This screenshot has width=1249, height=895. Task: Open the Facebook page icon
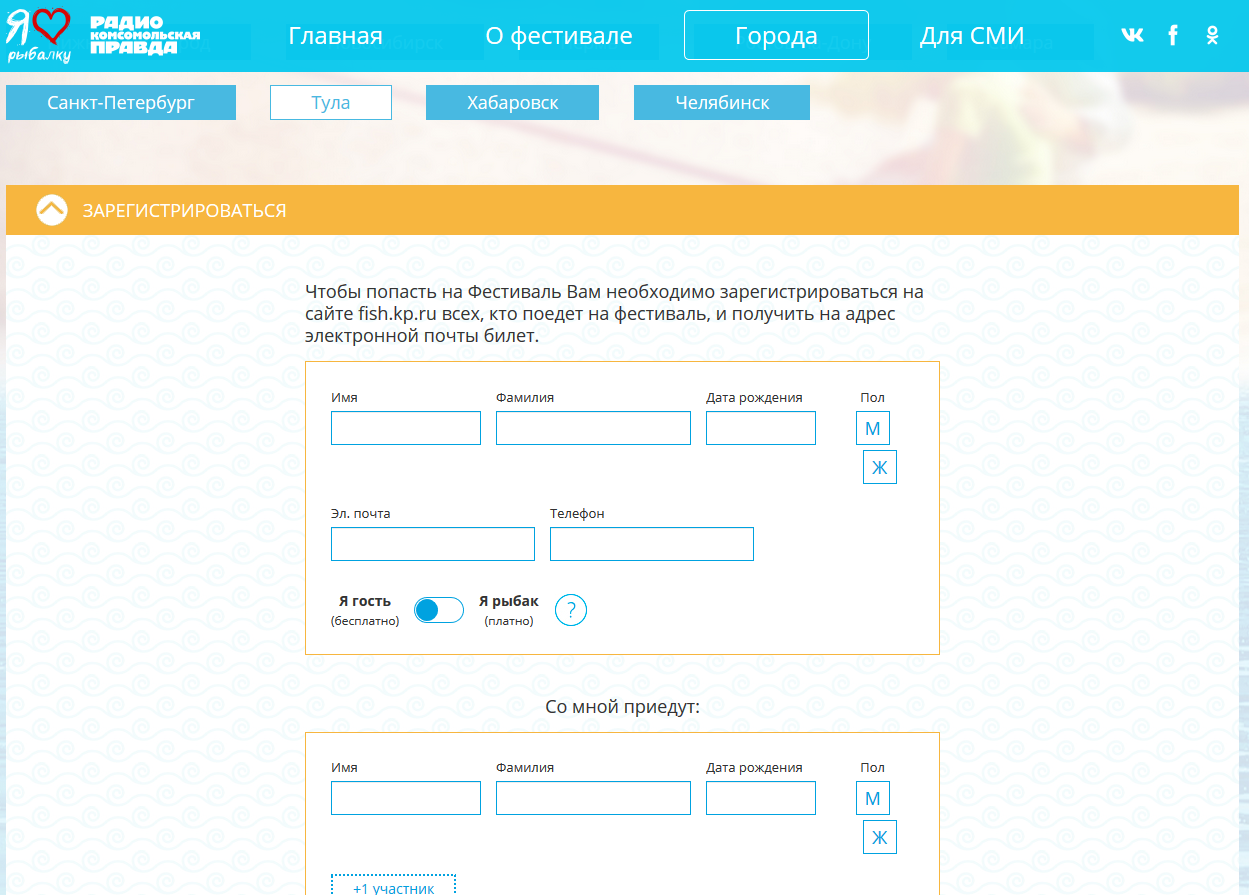click(x=1173, y=36)
